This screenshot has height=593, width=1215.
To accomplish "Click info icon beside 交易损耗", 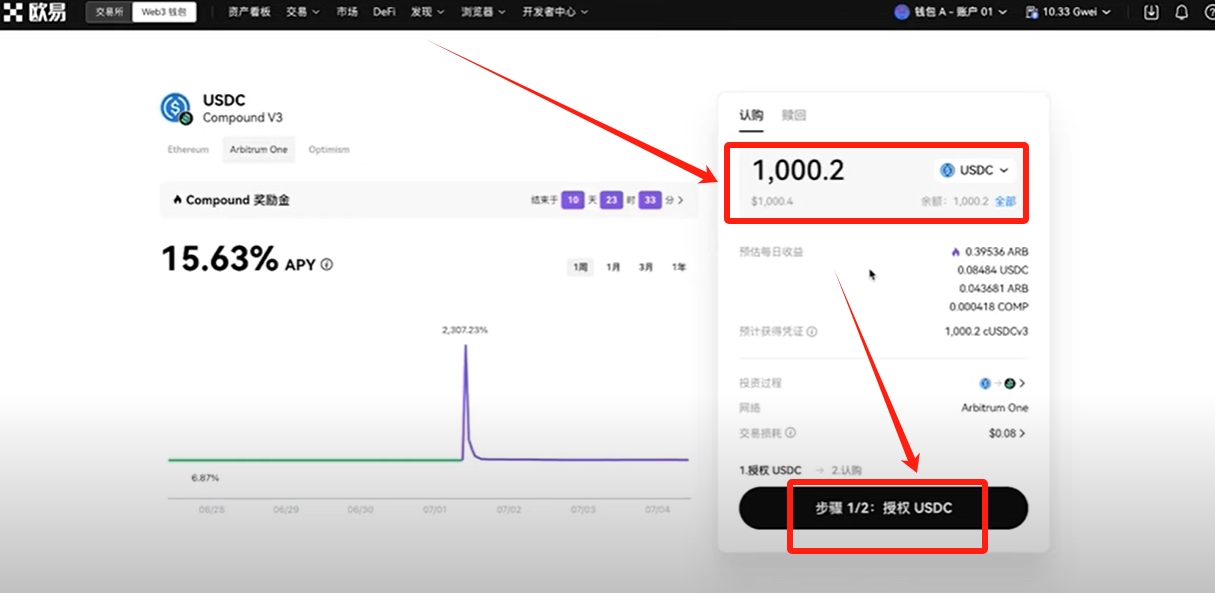I will (791, 433).
